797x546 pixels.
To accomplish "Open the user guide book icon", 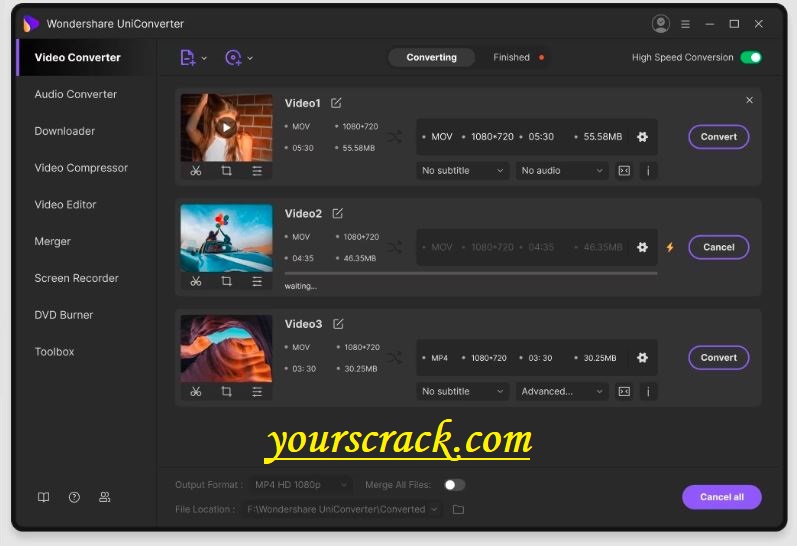I will click(x=44, y=497).
